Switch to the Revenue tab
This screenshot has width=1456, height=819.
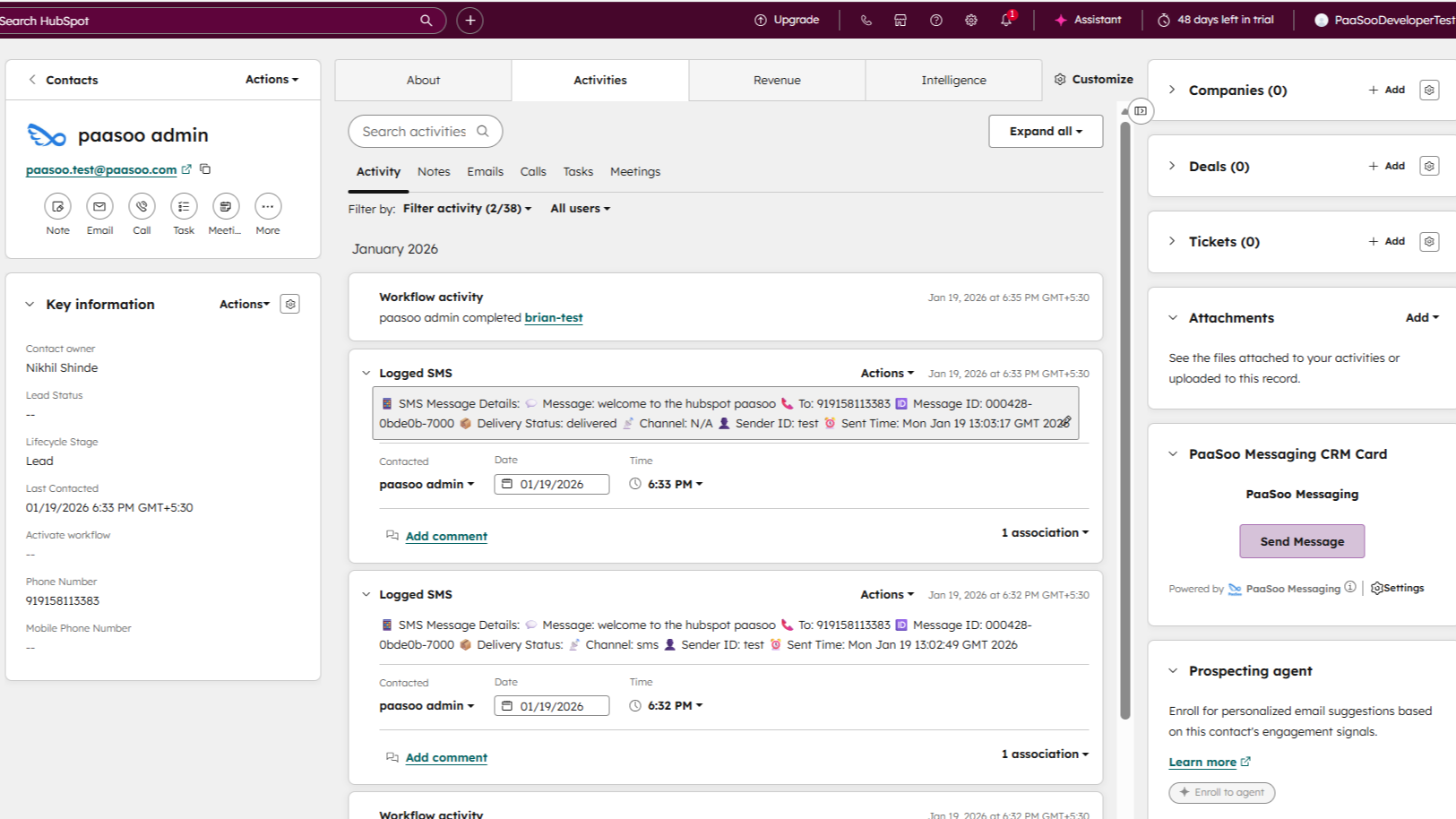pos(776,80)
